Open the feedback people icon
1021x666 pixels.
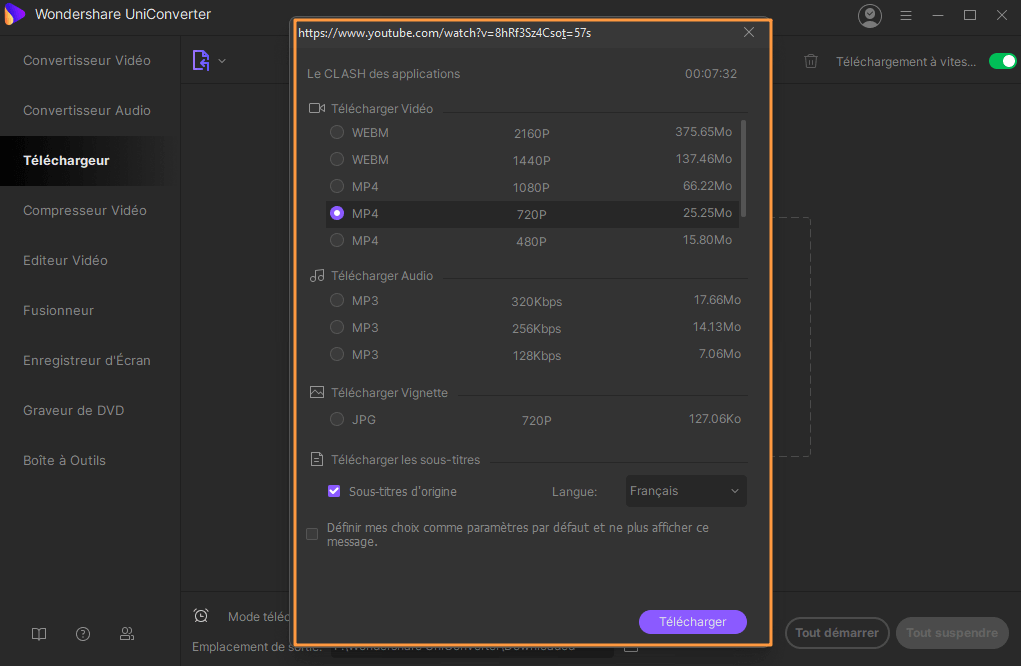click(127, 633)
